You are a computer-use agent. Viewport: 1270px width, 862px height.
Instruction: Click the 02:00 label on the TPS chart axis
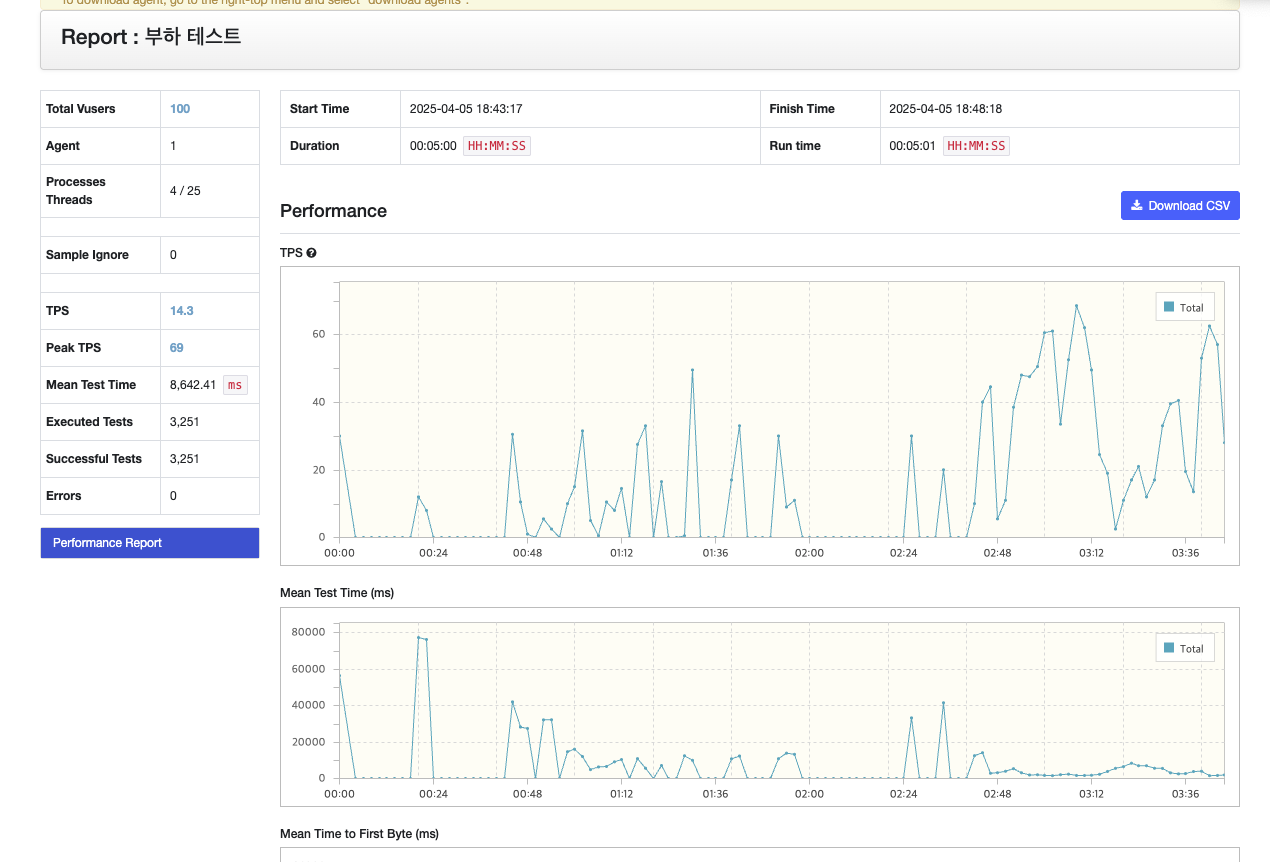tap(809, 552)
